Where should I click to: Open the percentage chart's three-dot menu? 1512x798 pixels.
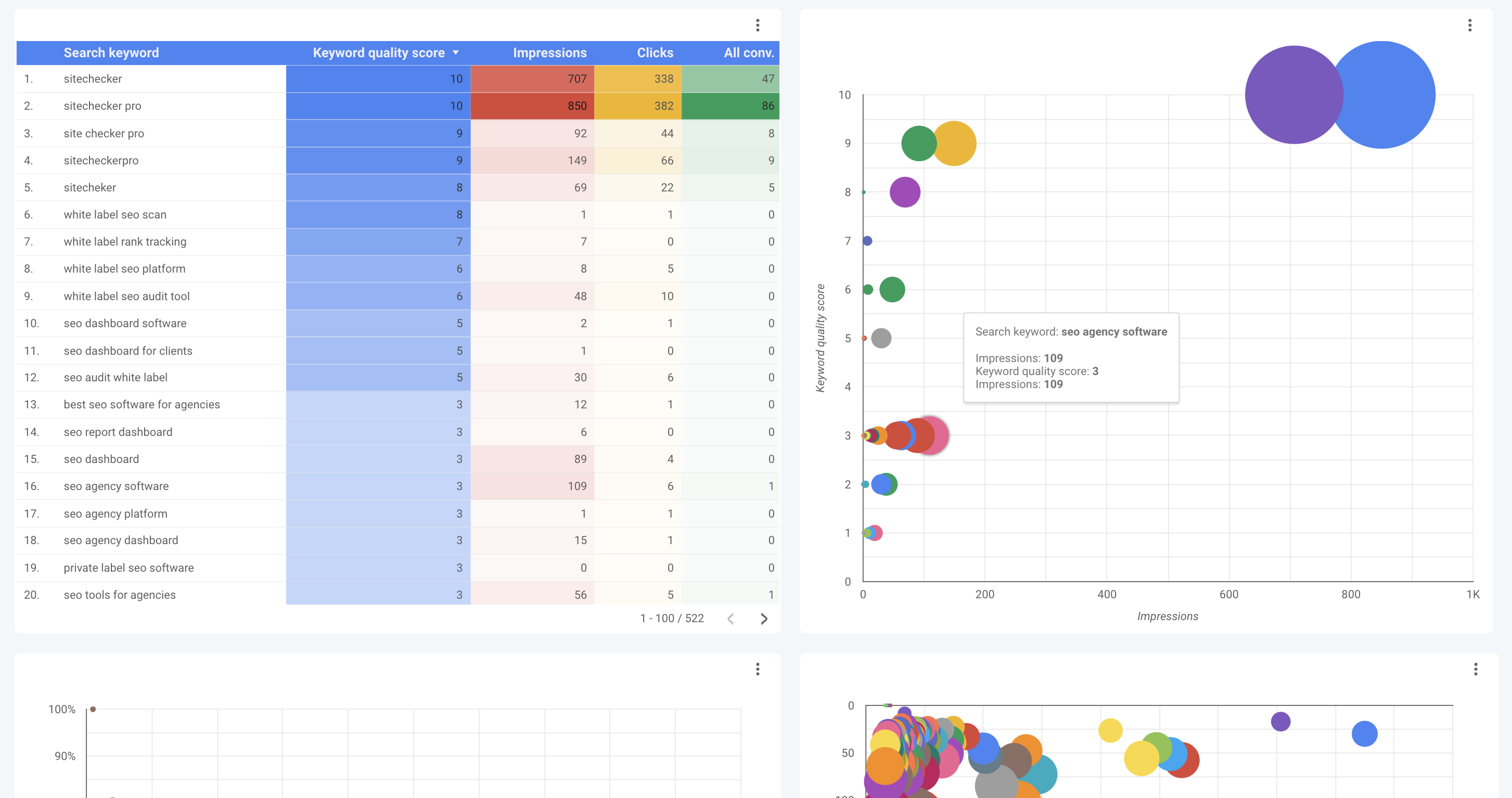[x=758, y=670]
